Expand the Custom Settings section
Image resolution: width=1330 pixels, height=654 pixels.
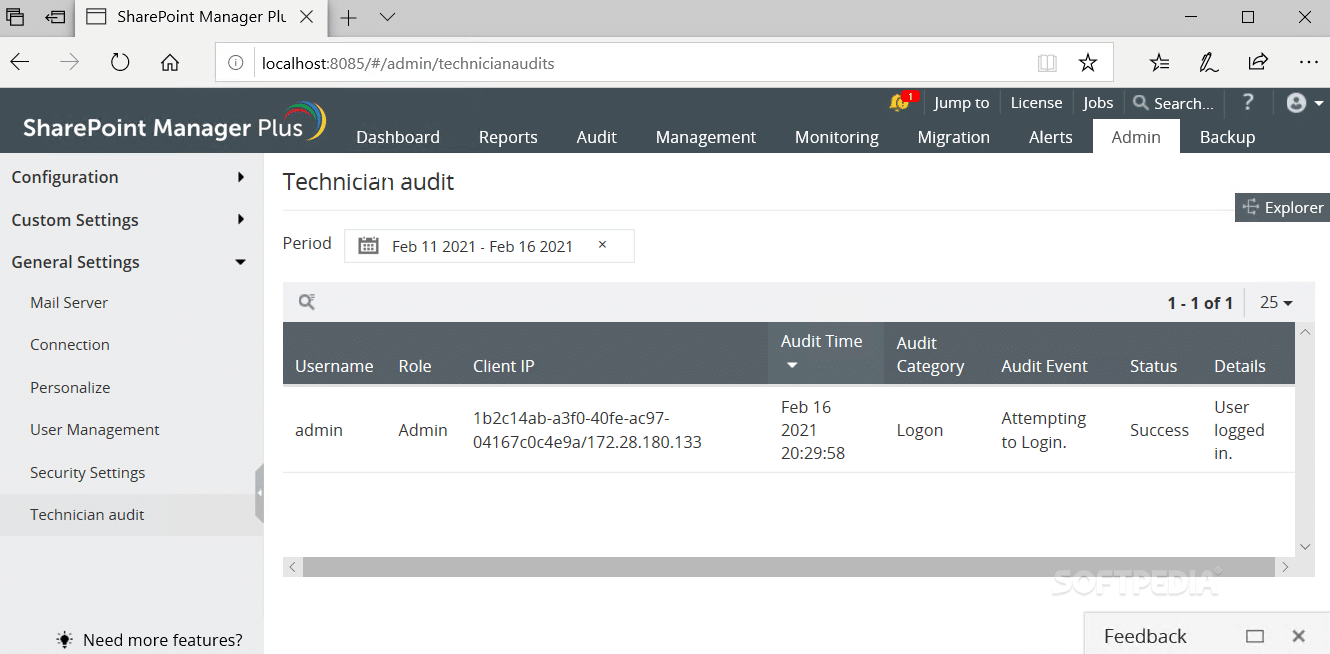(131, 220)
